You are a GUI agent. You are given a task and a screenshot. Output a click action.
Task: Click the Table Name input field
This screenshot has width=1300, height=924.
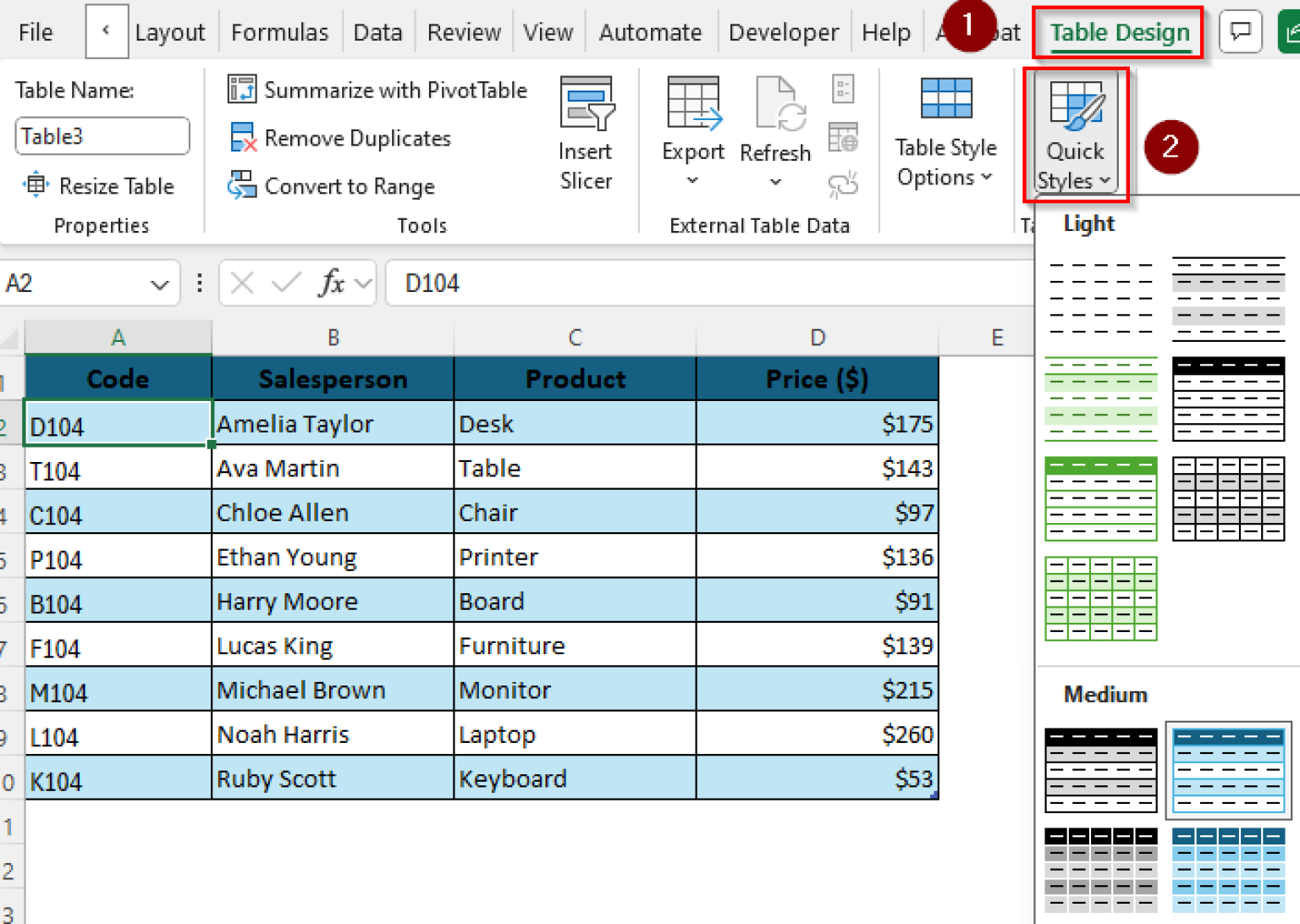102,136
